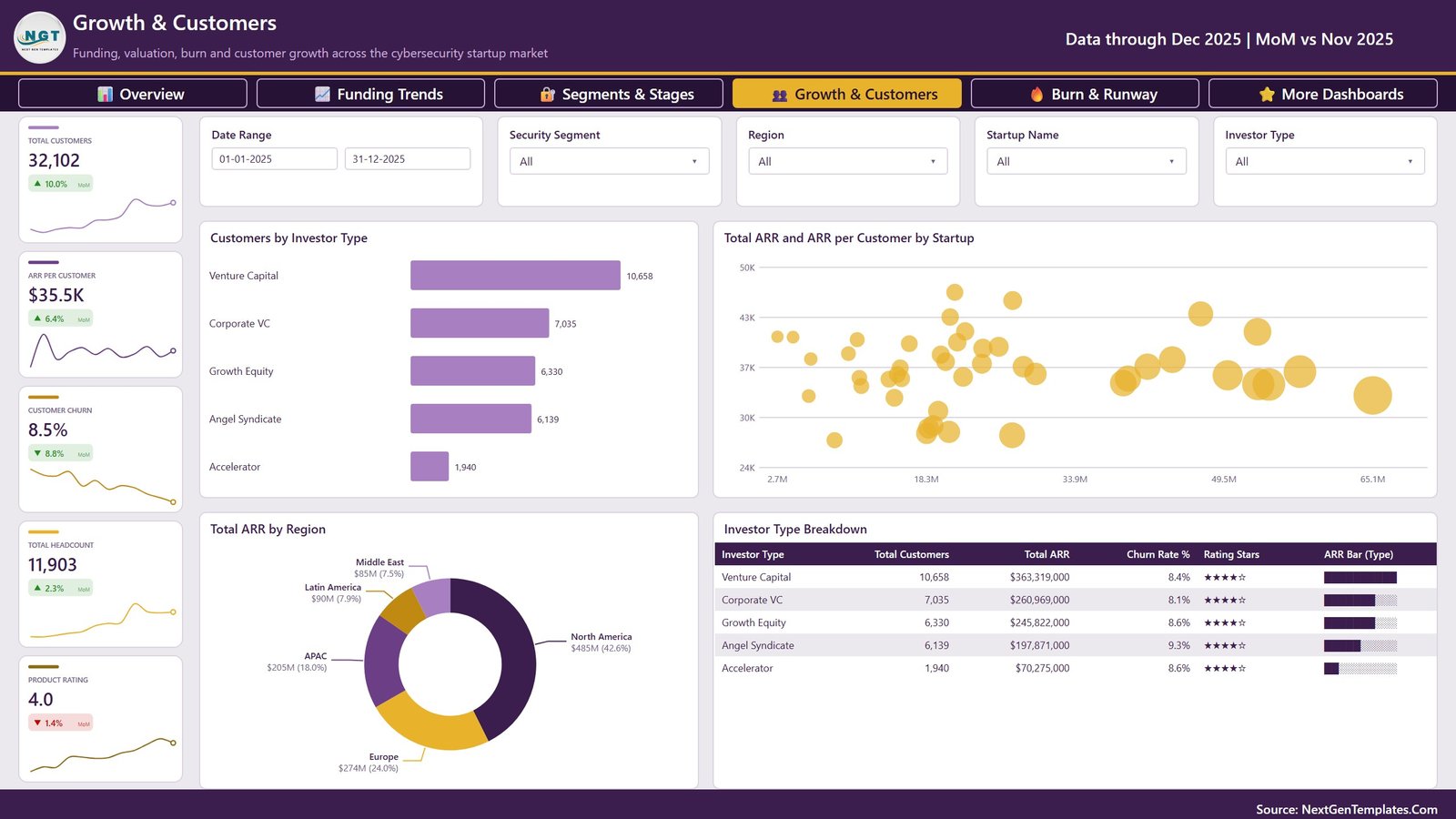Click the Product Rating value 4.0
The height and width of the screenshot is (819, 1456).
[x=40, y=699]
